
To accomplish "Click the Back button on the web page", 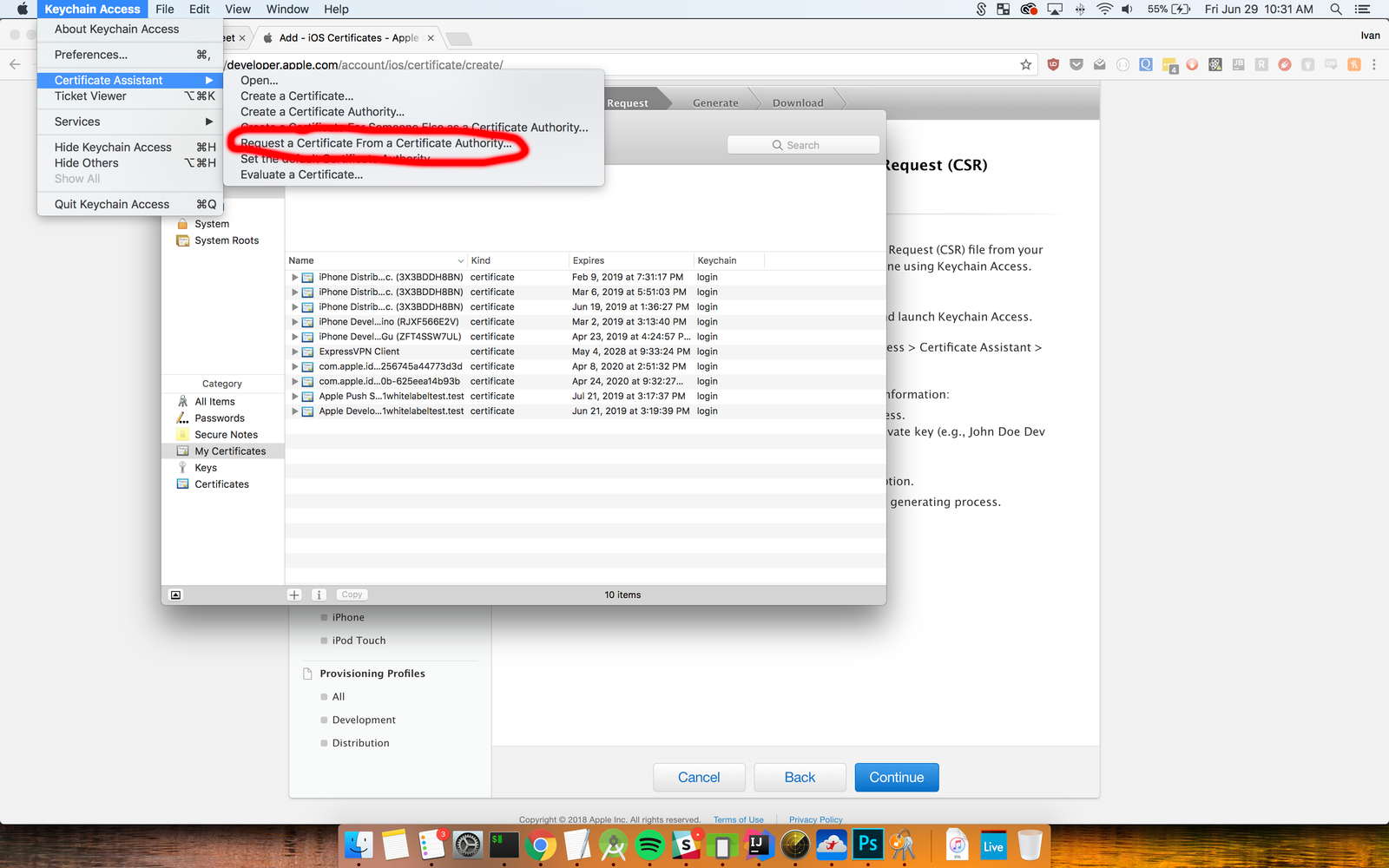I will (800, 778).
